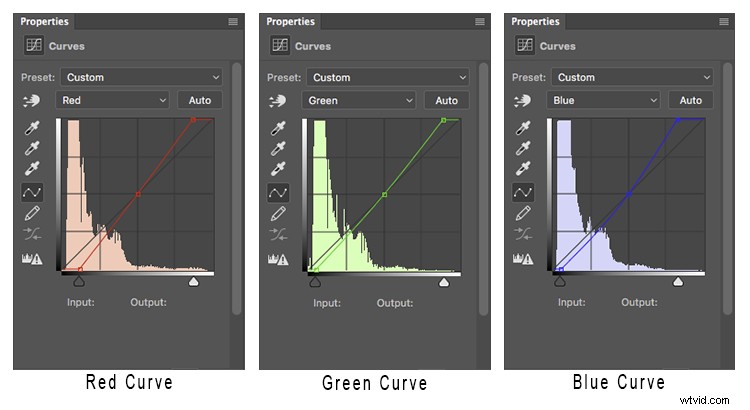Switch to pencil draw mode in Blue panel

(523, 213)
